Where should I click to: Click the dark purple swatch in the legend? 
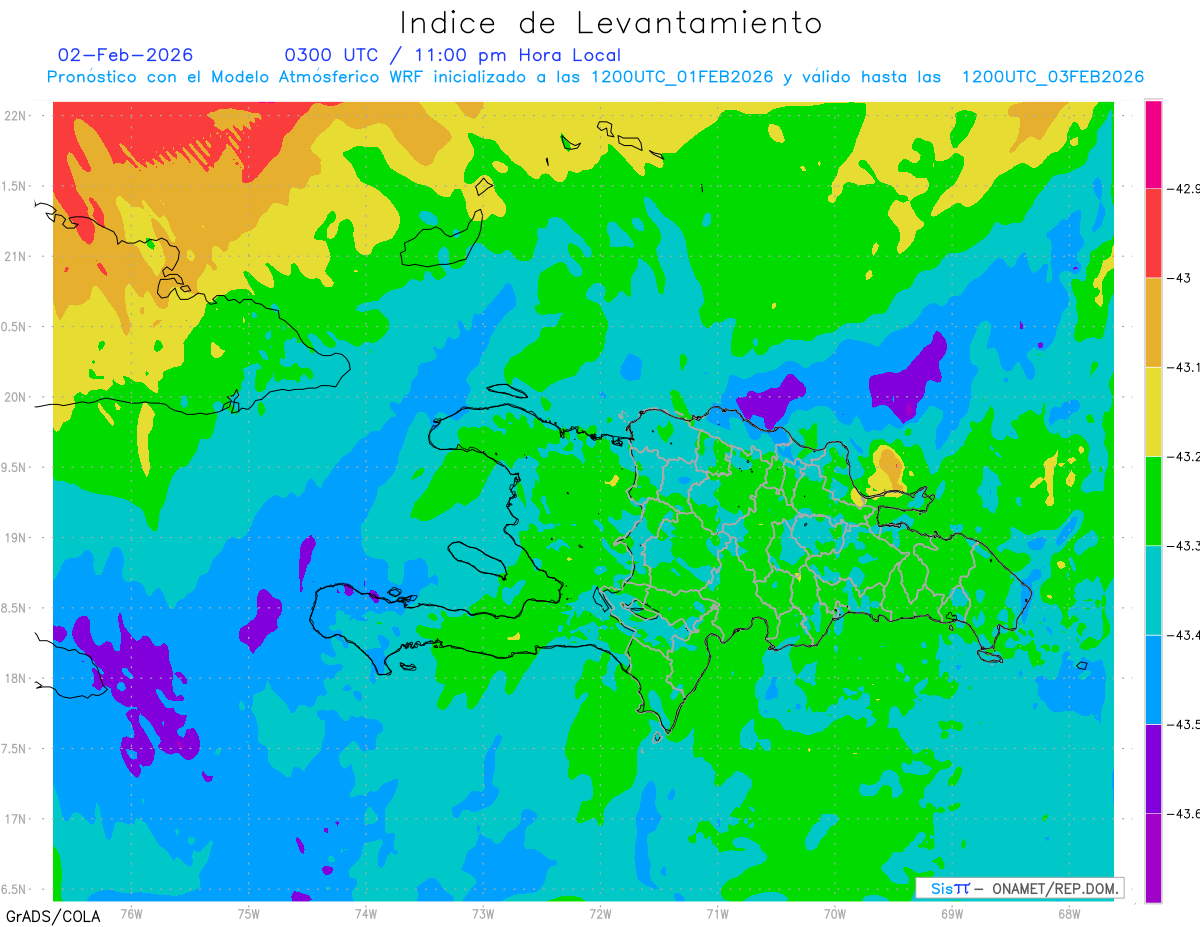[x=1153, y=768]
